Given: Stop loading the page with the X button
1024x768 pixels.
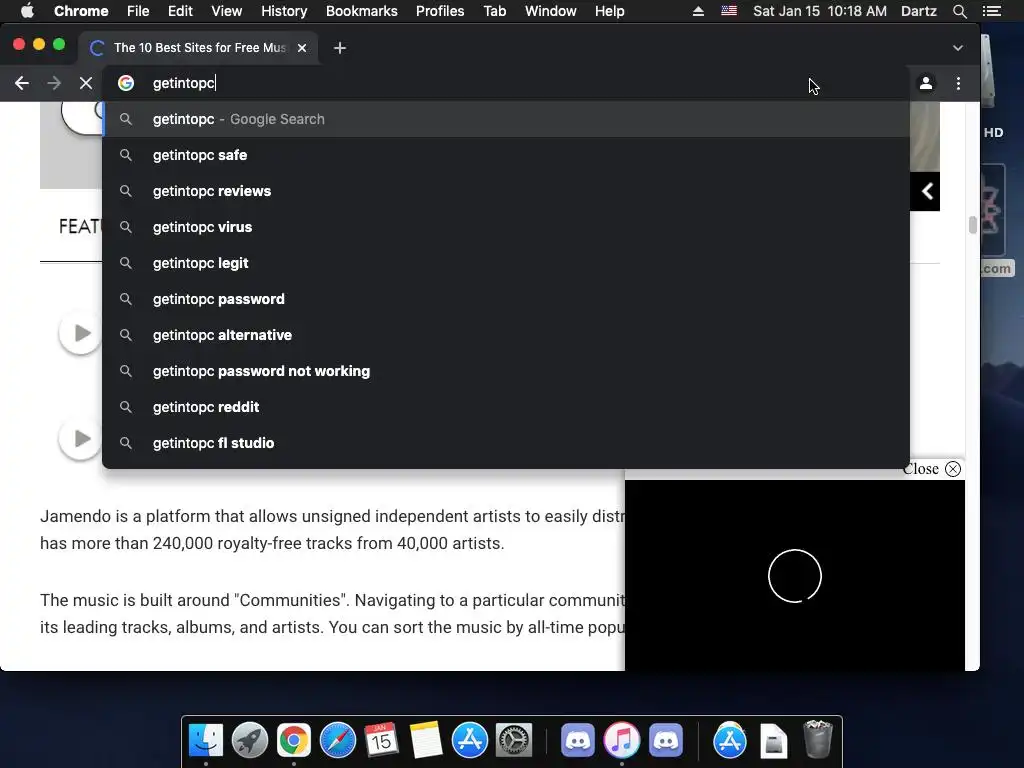Looking at the screenshot, I should (x=86, y=83).
